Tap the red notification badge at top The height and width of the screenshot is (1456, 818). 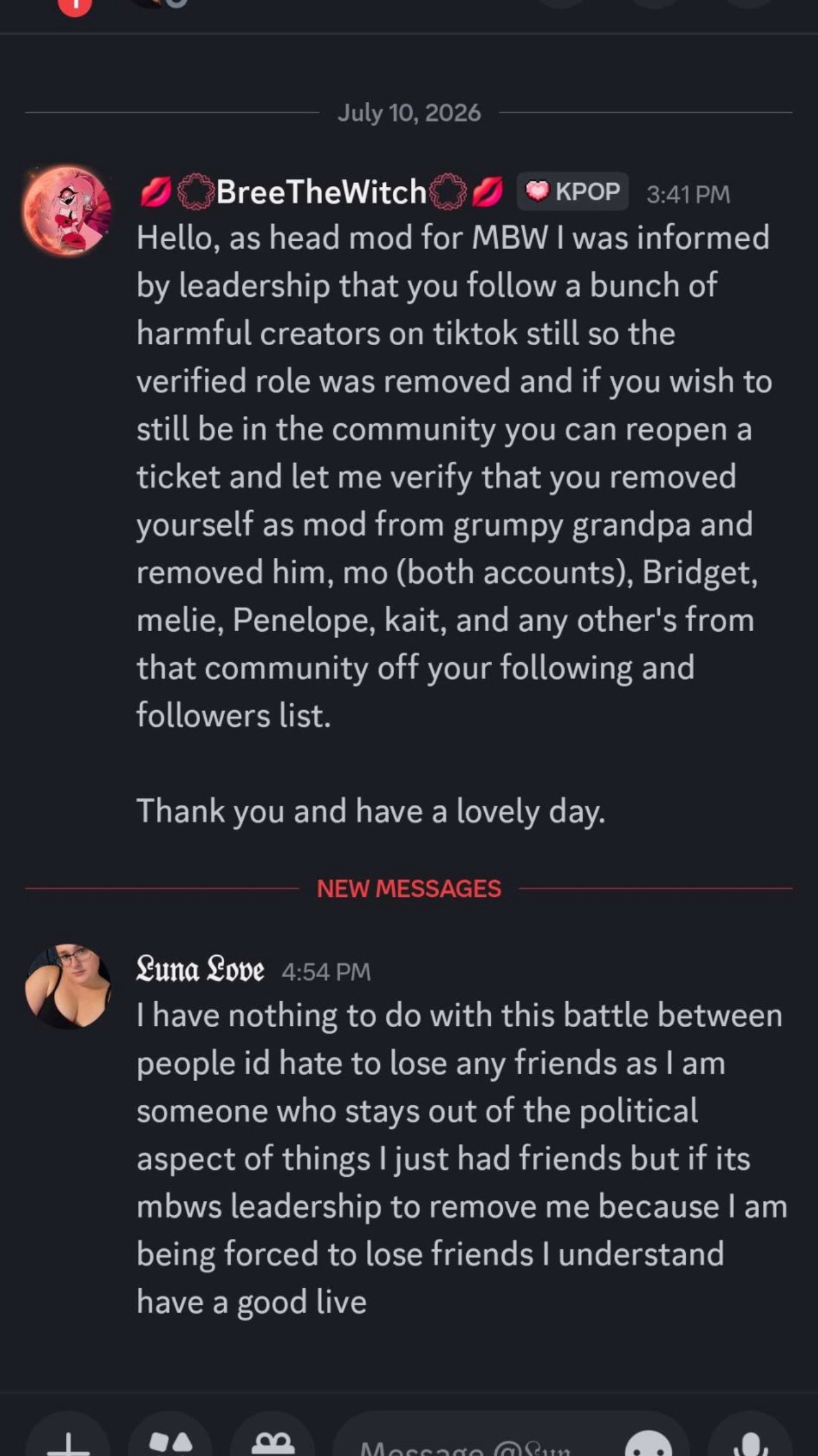coord(75,6)
